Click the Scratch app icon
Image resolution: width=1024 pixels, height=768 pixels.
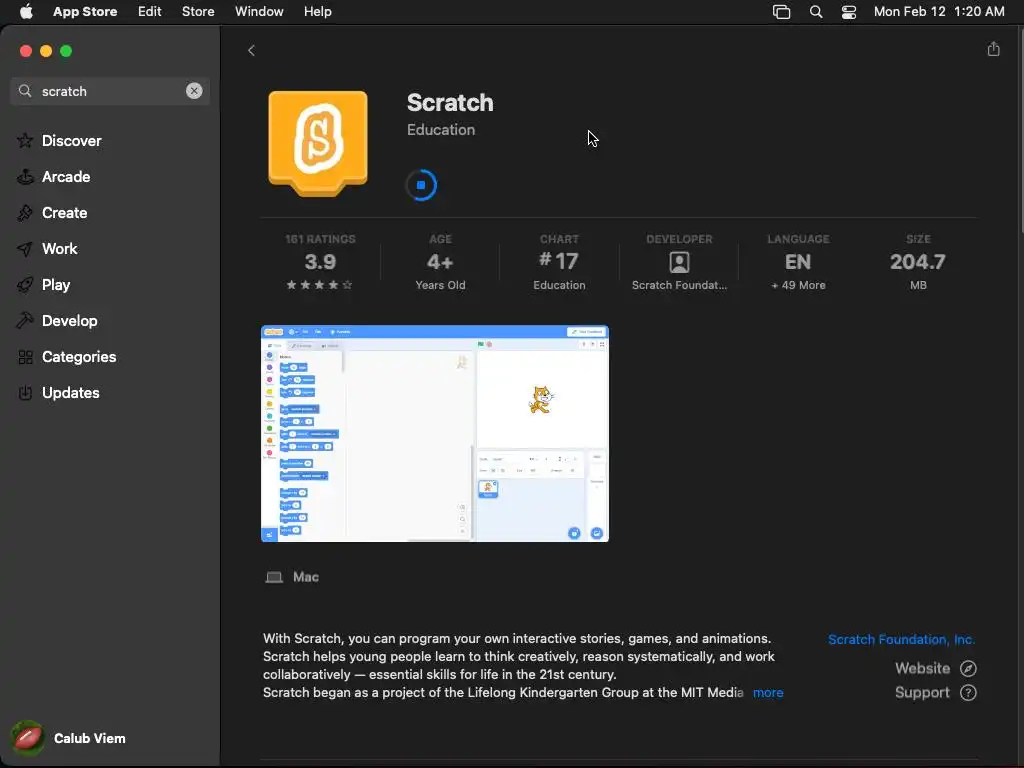click(318, 143)
